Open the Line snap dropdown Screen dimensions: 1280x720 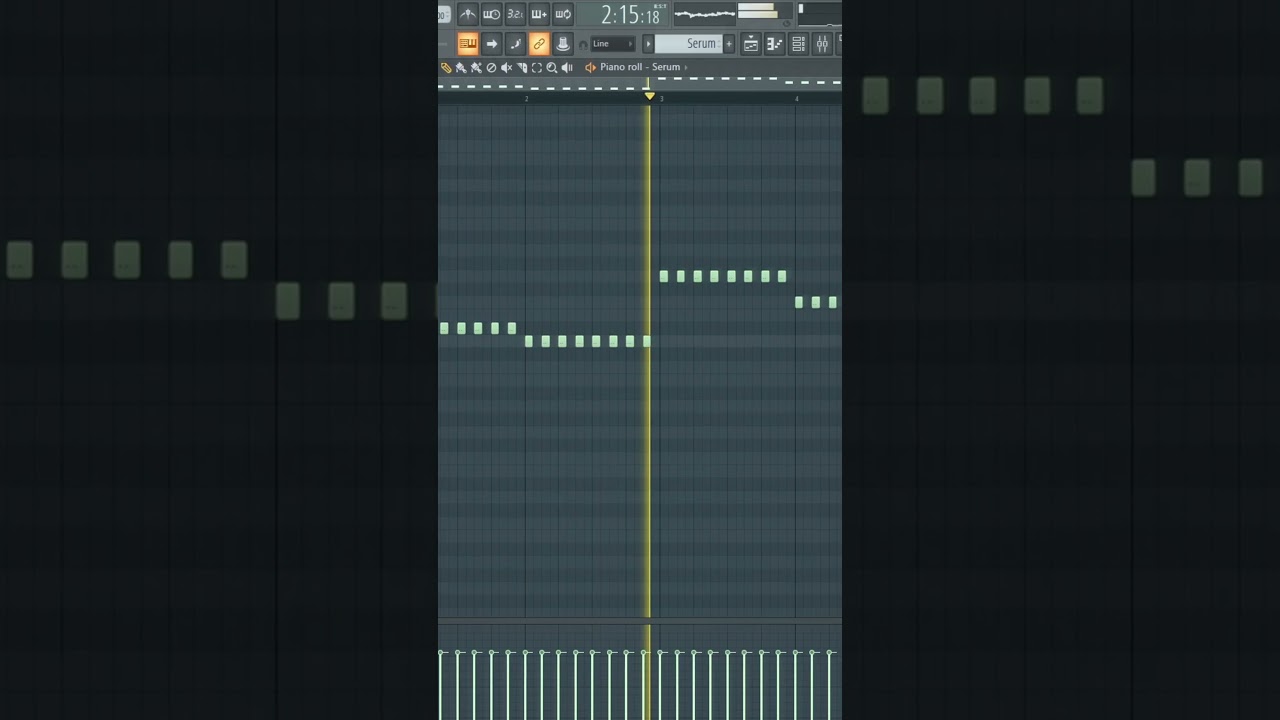click(x=613, y=44)
